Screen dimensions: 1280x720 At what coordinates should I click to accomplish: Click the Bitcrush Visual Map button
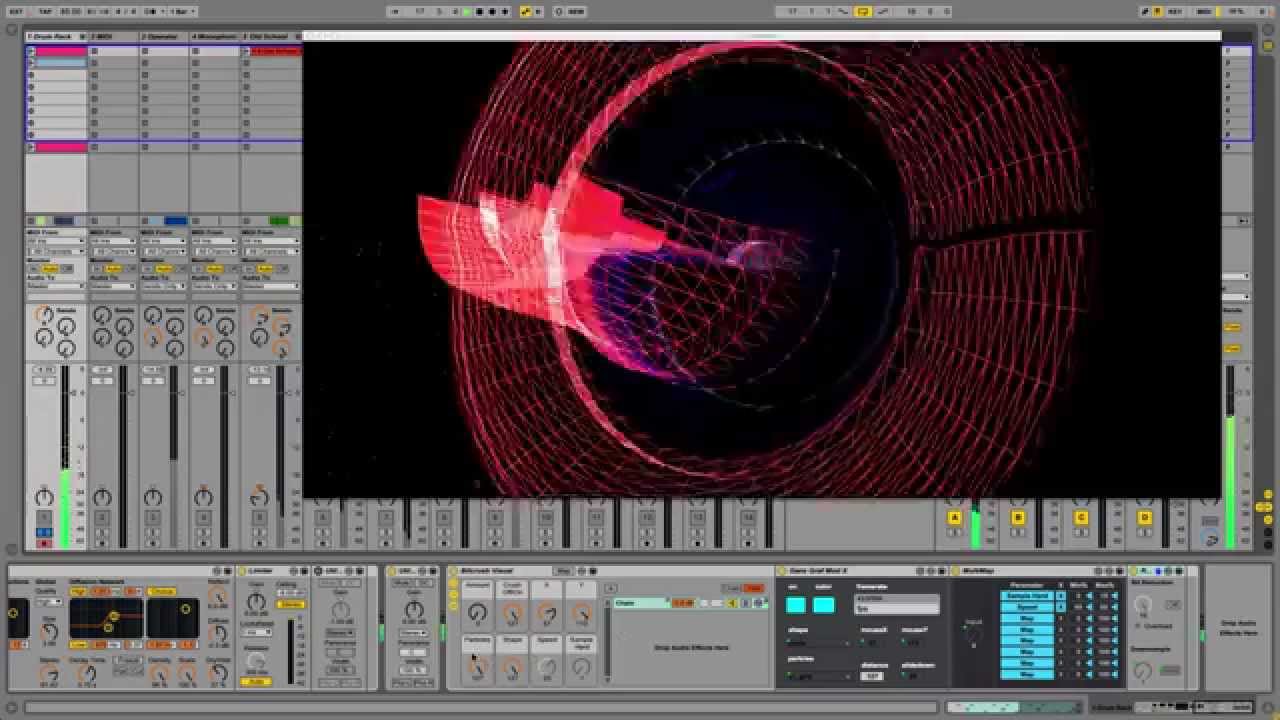pyautogui.click(x=563, y=571)
